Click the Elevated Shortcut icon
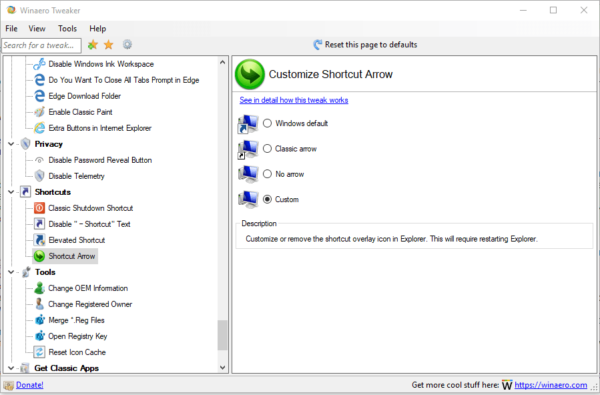 pyautogui.click(x=39, y=240)
